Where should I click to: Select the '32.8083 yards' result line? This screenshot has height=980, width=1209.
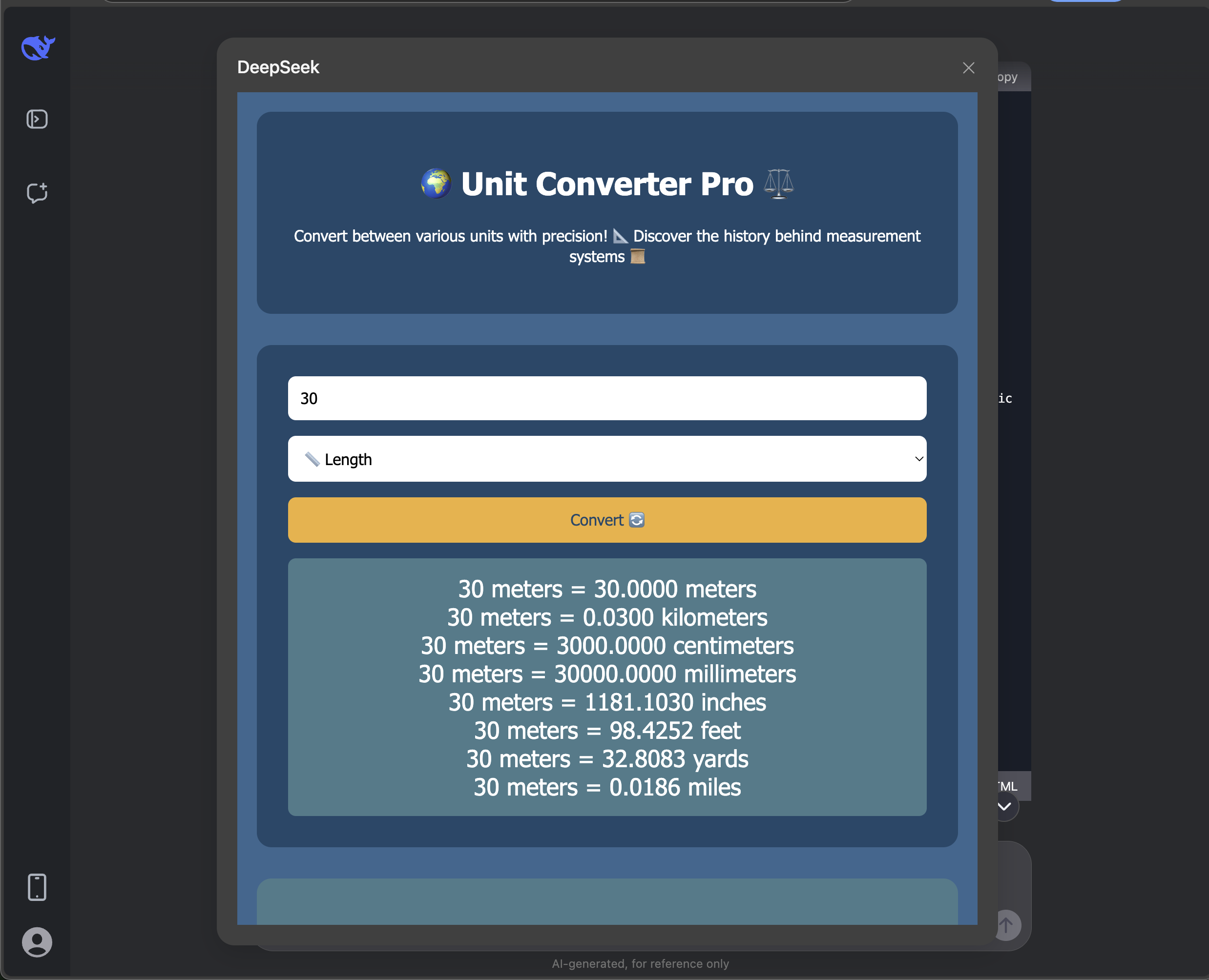[x=607, y=759]
